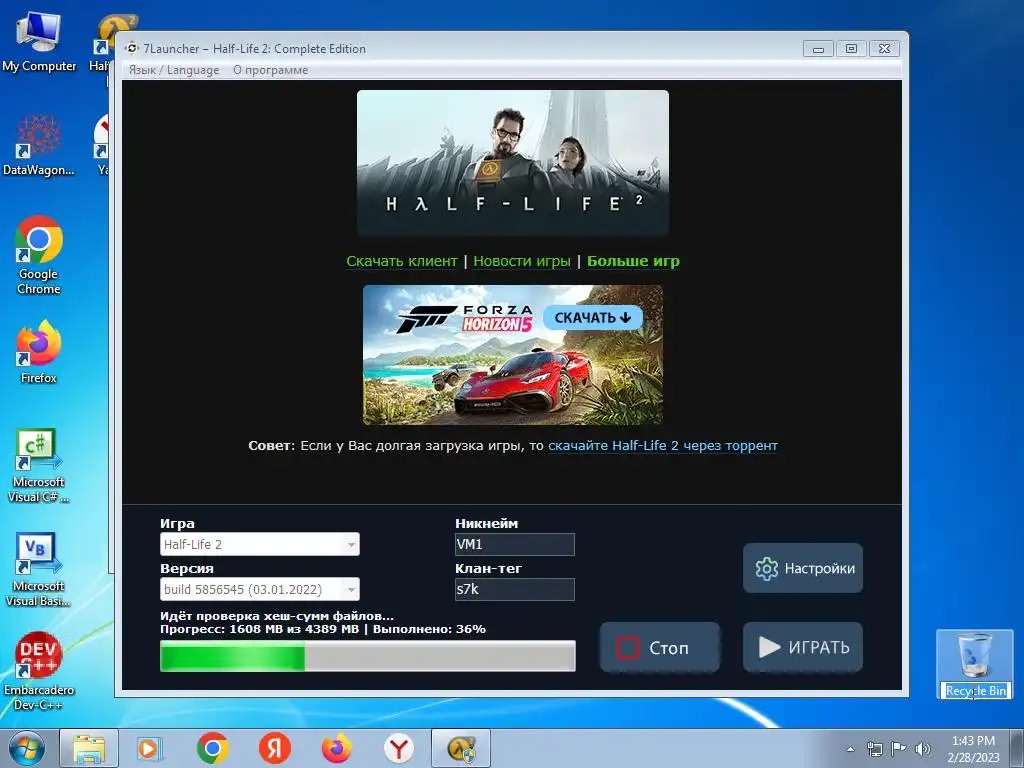Select Firefox desktop shortcut
1024x768 pixels.
[x=39, y=353]
